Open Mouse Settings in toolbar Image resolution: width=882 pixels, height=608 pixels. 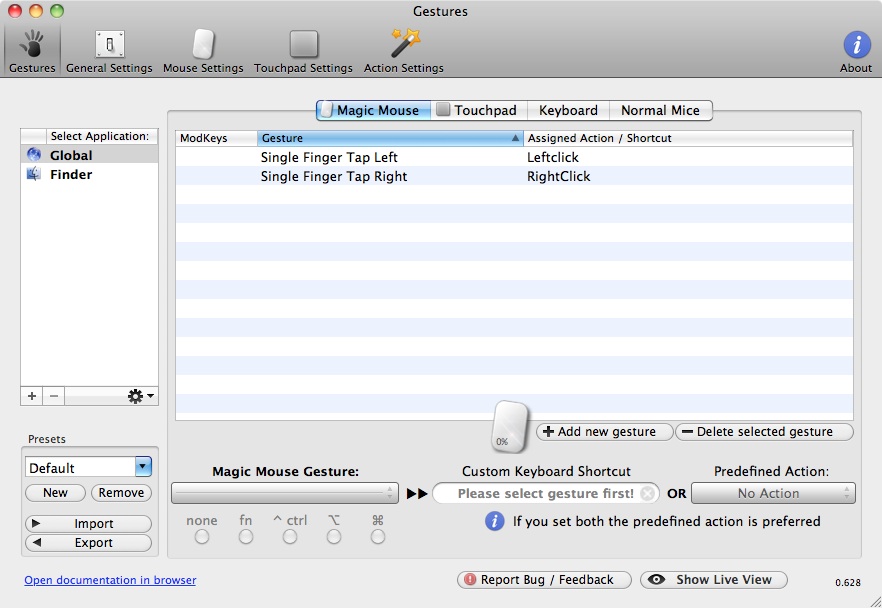(203, 49)
